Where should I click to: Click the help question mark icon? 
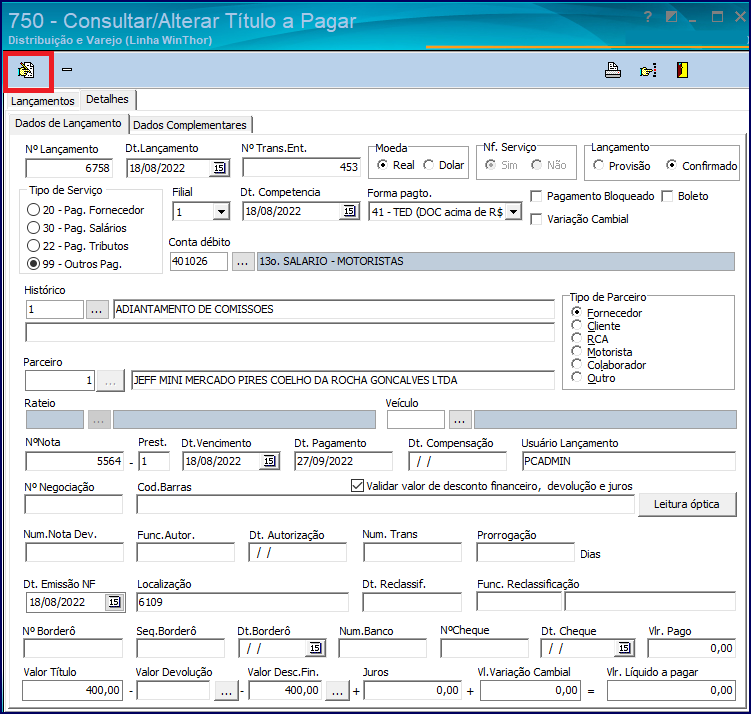[648, 17]
